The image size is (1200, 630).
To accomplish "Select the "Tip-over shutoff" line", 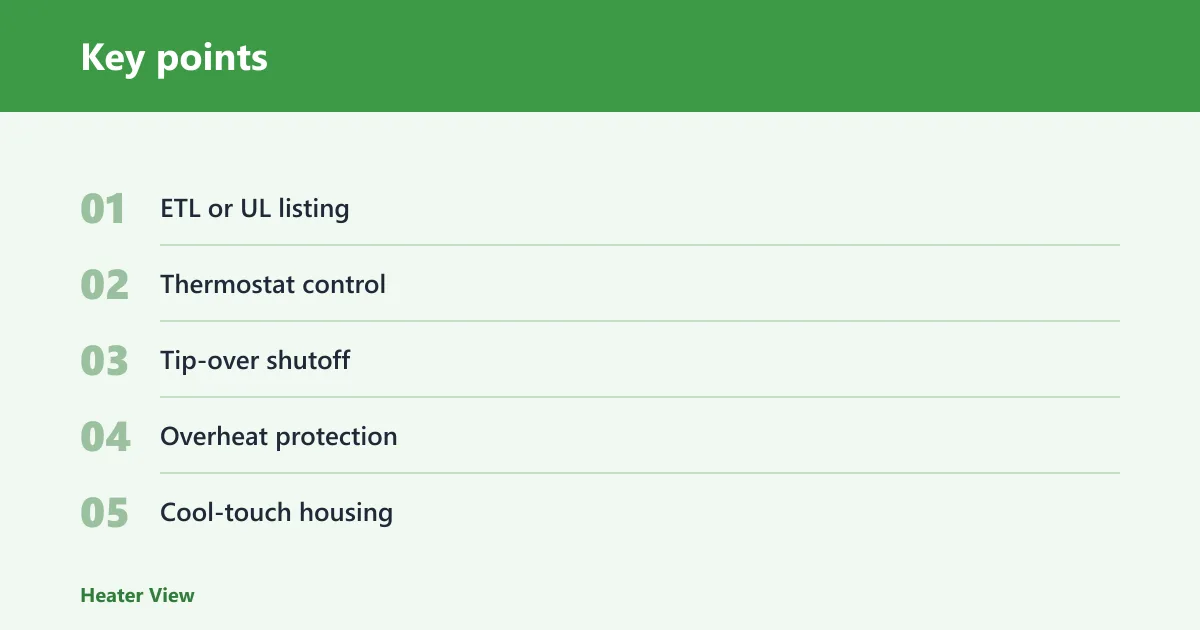I will 255,361.
